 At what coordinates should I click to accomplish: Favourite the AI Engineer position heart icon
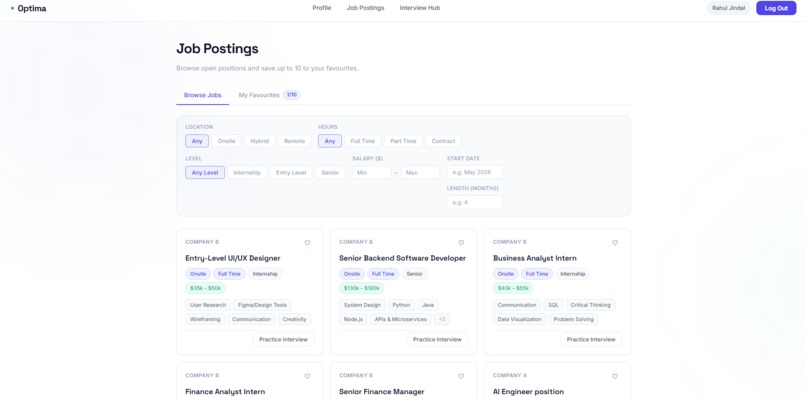pyautogui.click(x=615, y=376)
